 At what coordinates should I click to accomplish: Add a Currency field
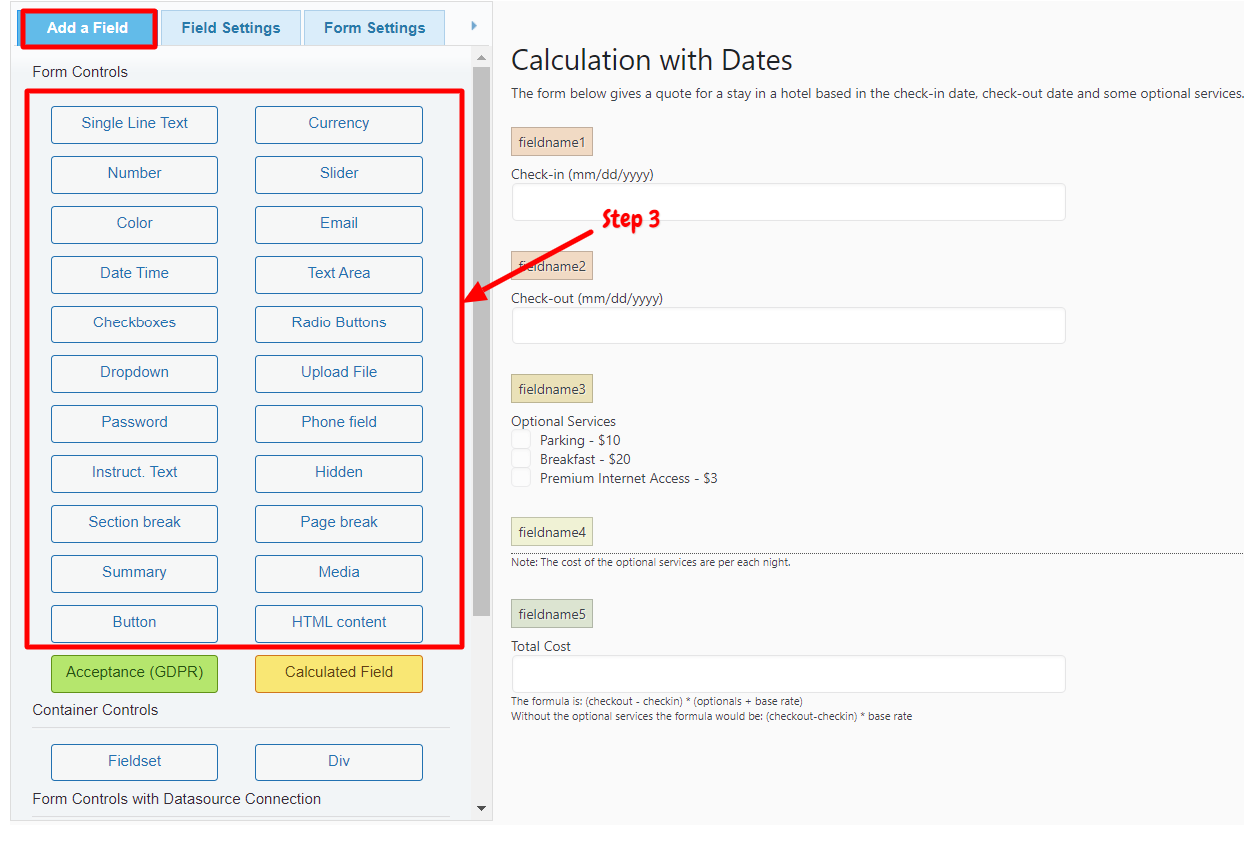339,124
